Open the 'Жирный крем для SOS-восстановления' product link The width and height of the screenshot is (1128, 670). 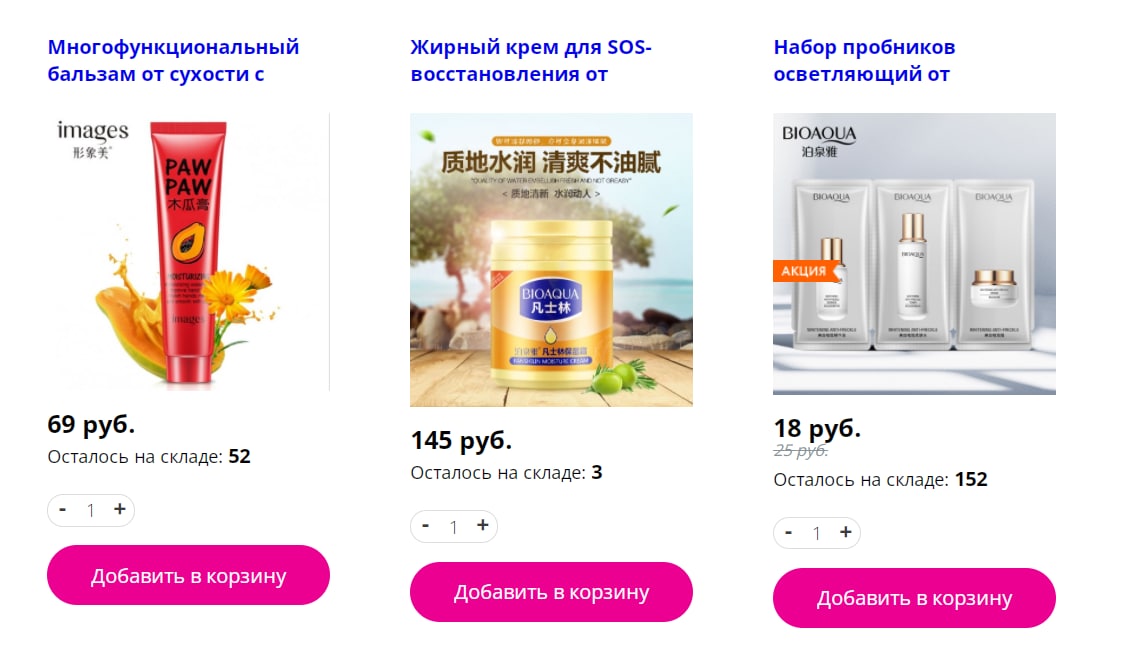tap(531, 60)
